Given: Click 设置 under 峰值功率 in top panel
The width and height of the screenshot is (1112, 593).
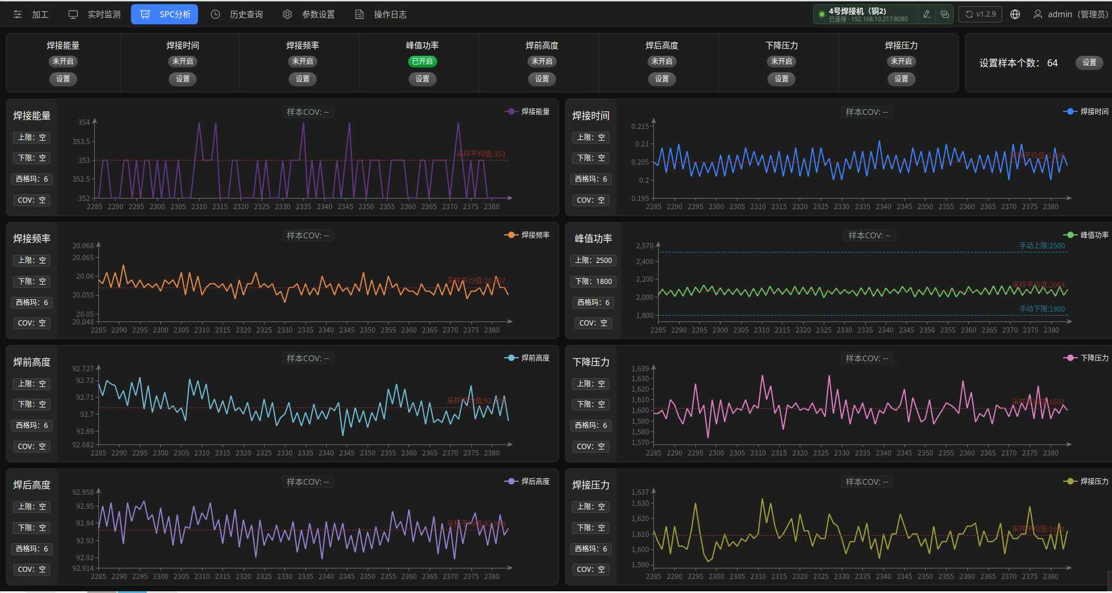Looking at the screenshot, I should coord(423,79).
